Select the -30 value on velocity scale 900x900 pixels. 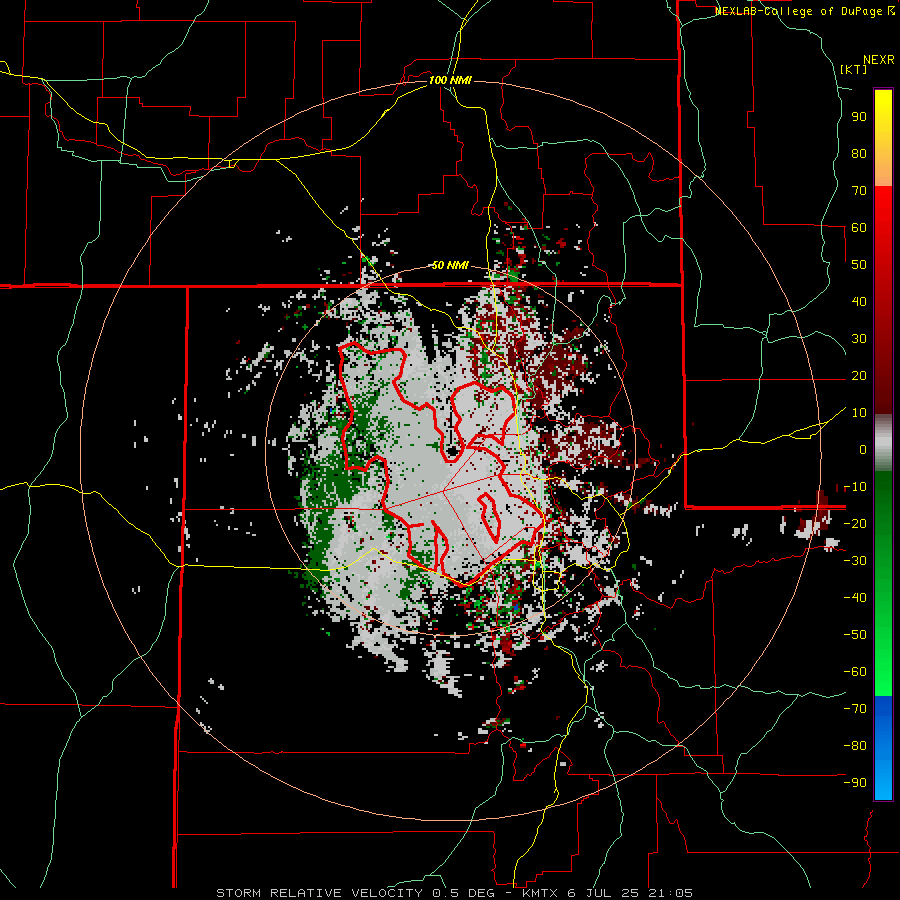pos(855,561)
